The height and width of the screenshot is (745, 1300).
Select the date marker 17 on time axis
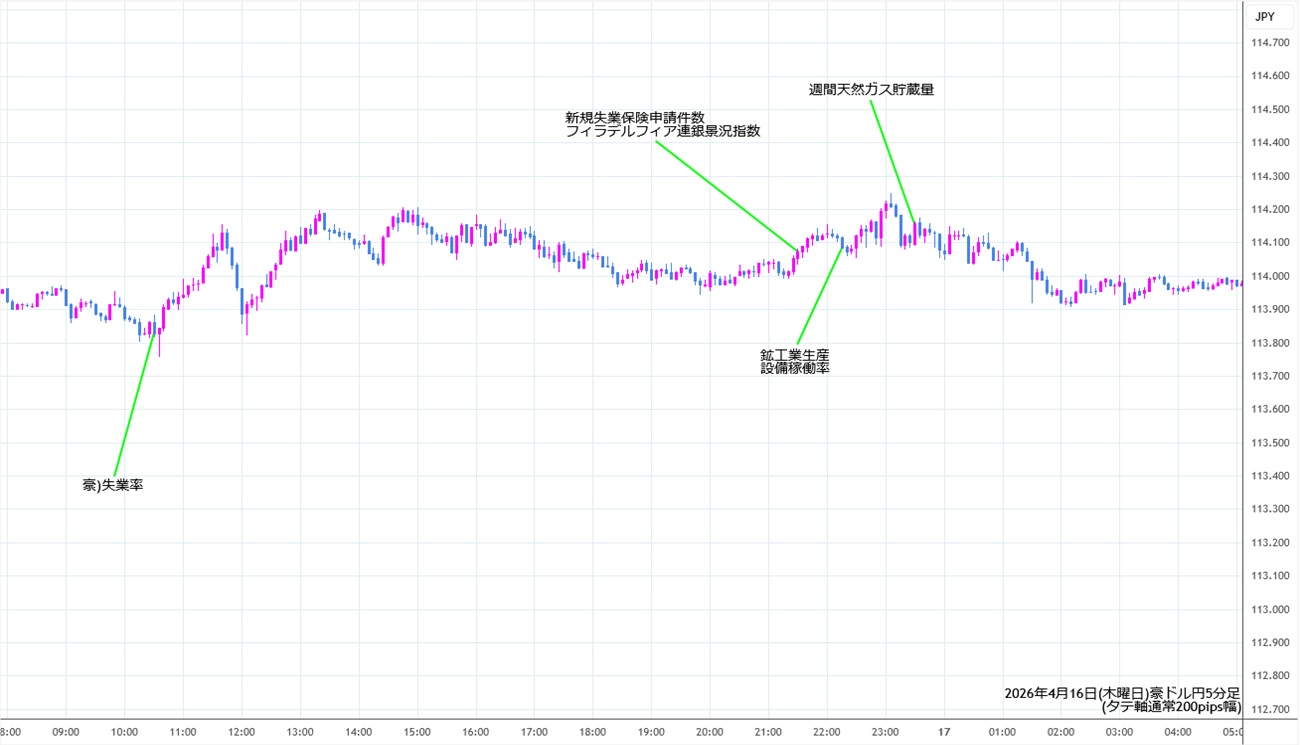(x=944, y=732)
